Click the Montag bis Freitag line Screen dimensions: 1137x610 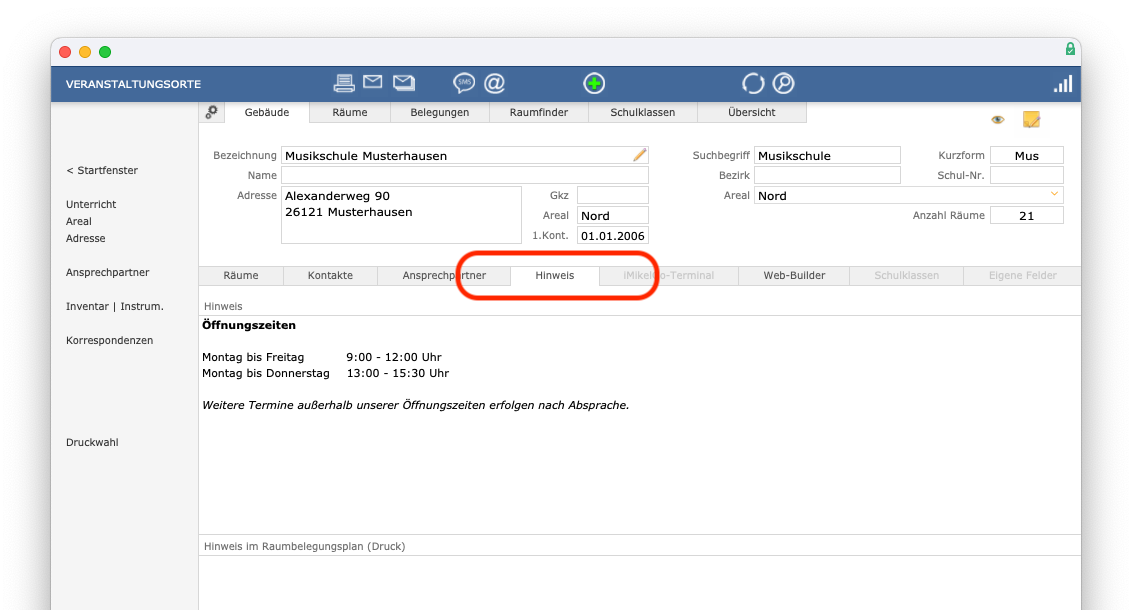322,357
